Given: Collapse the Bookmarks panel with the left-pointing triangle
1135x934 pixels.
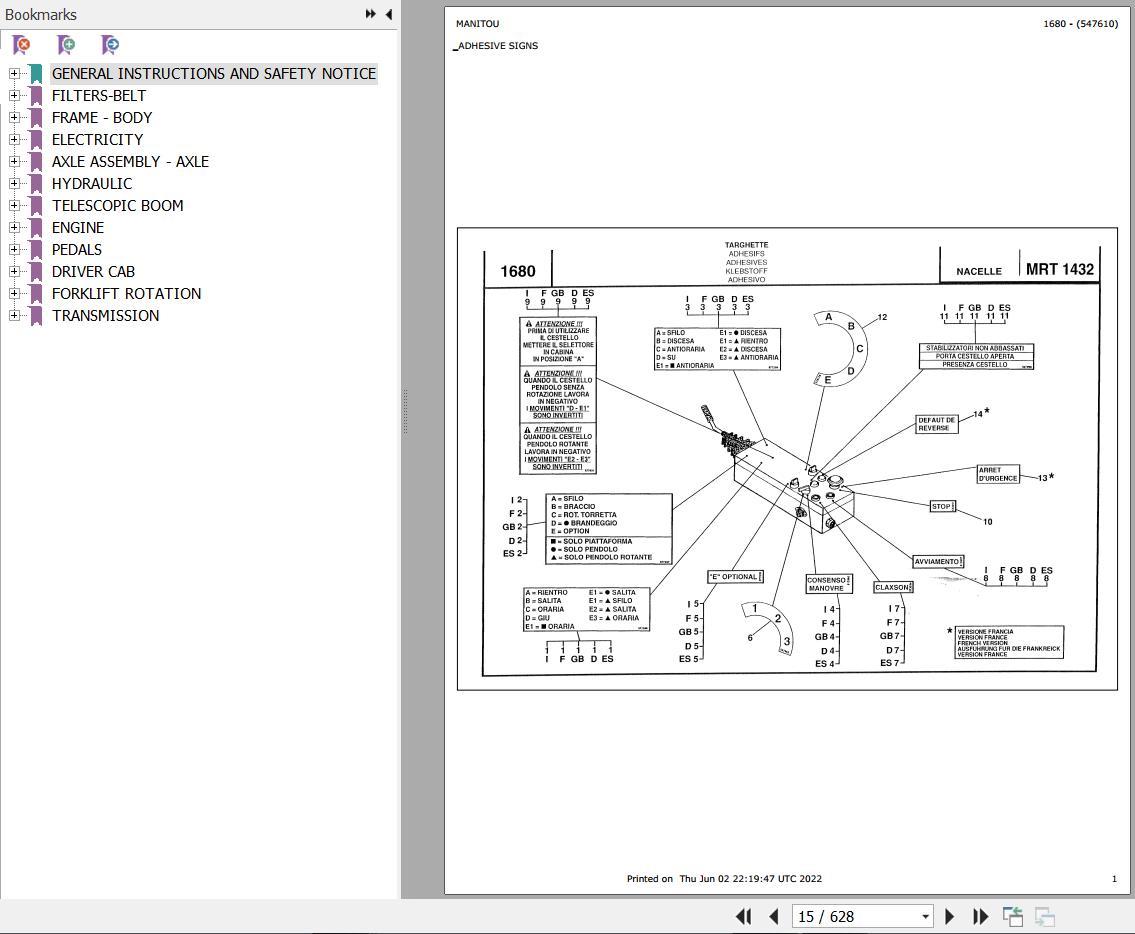Looking at the screenshot, I should coord(389,14).
